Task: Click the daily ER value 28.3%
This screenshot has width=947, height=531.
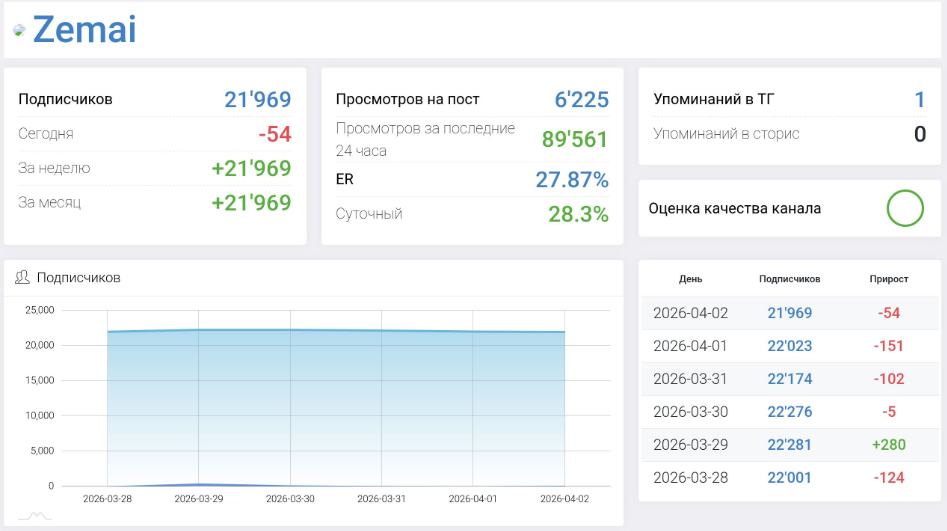Action: click(579, 214)
